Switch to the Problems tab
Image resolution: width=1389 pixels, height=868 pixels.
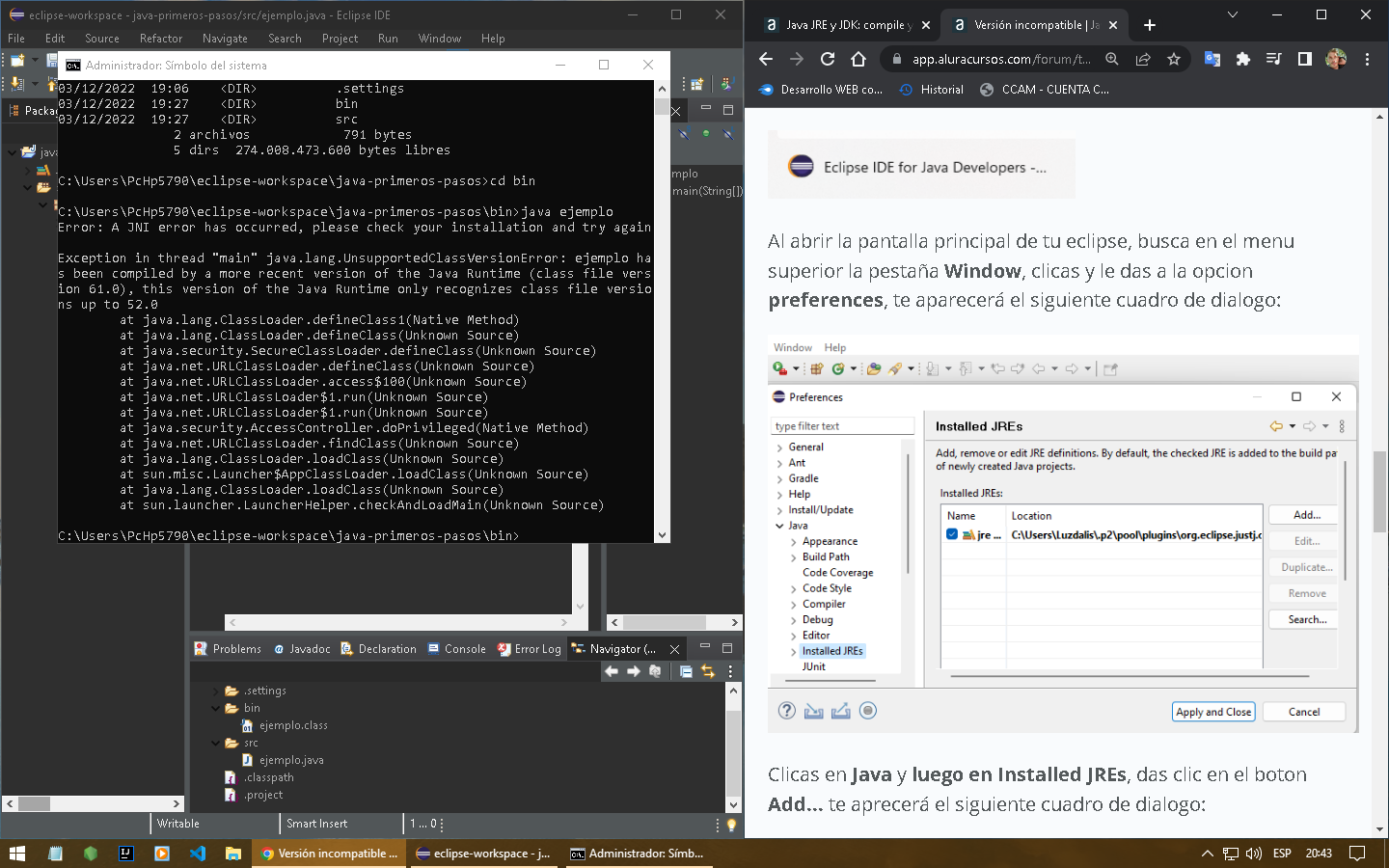tap(228, 649)
